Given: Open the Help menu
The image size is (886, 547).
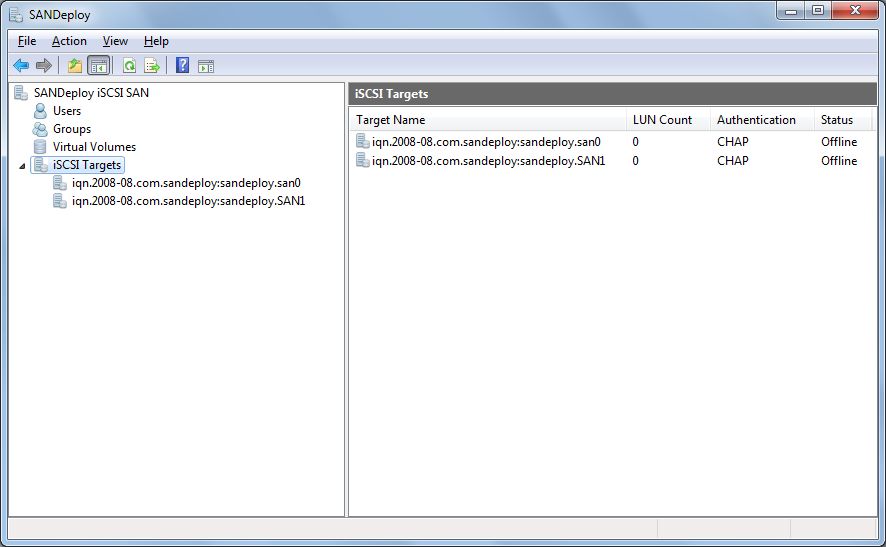Looking at the screenshot, I should point(156,41).
